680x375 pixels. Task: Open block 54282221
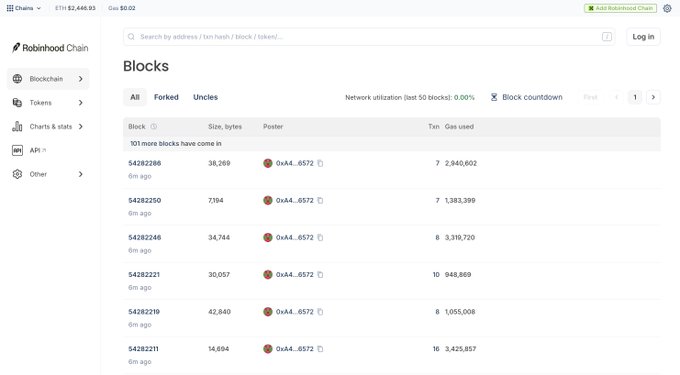(x=144, y=275)
